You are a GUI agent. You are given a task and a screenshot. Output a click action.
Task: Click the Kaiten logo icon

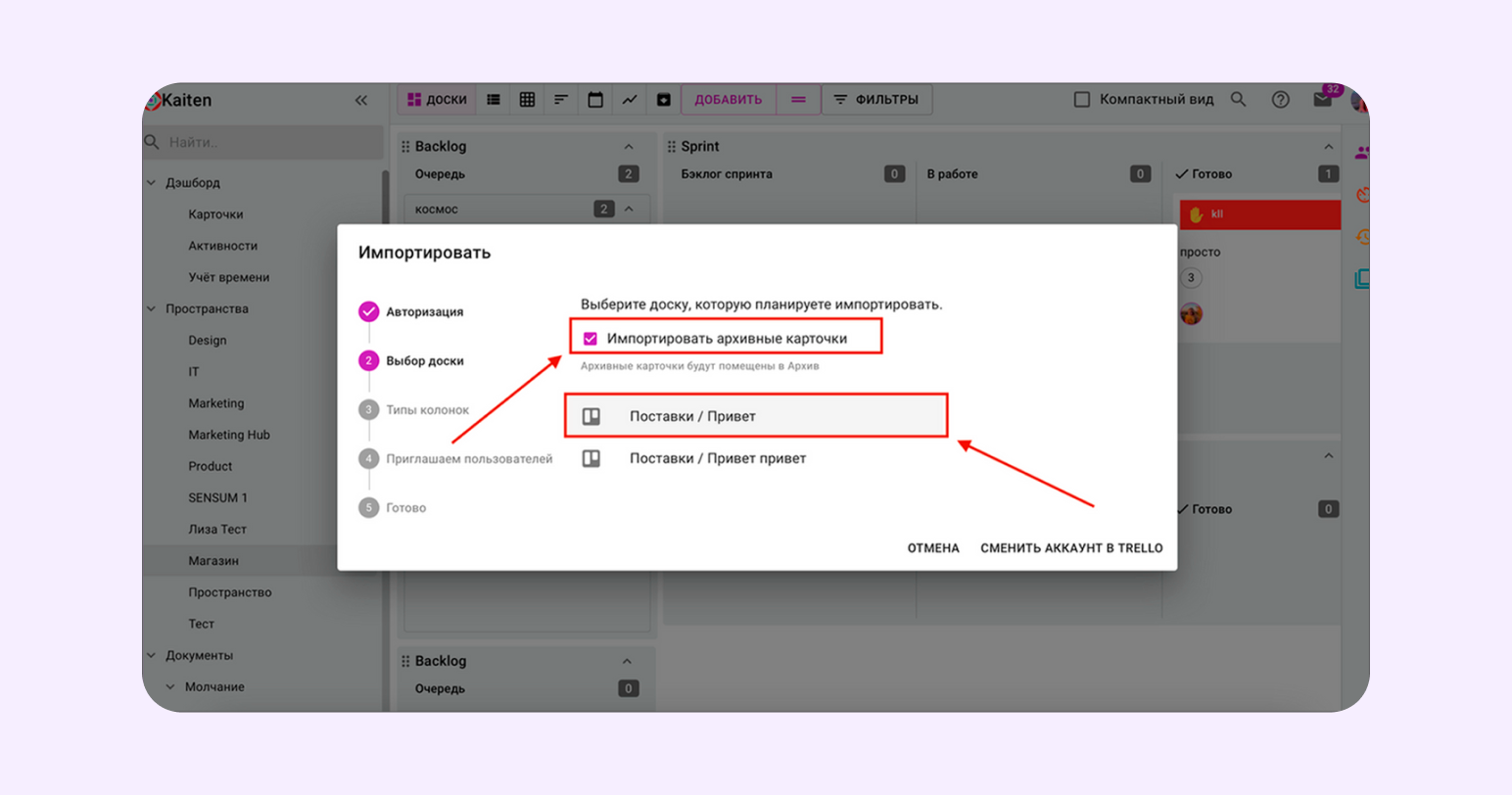coord(153,100)
